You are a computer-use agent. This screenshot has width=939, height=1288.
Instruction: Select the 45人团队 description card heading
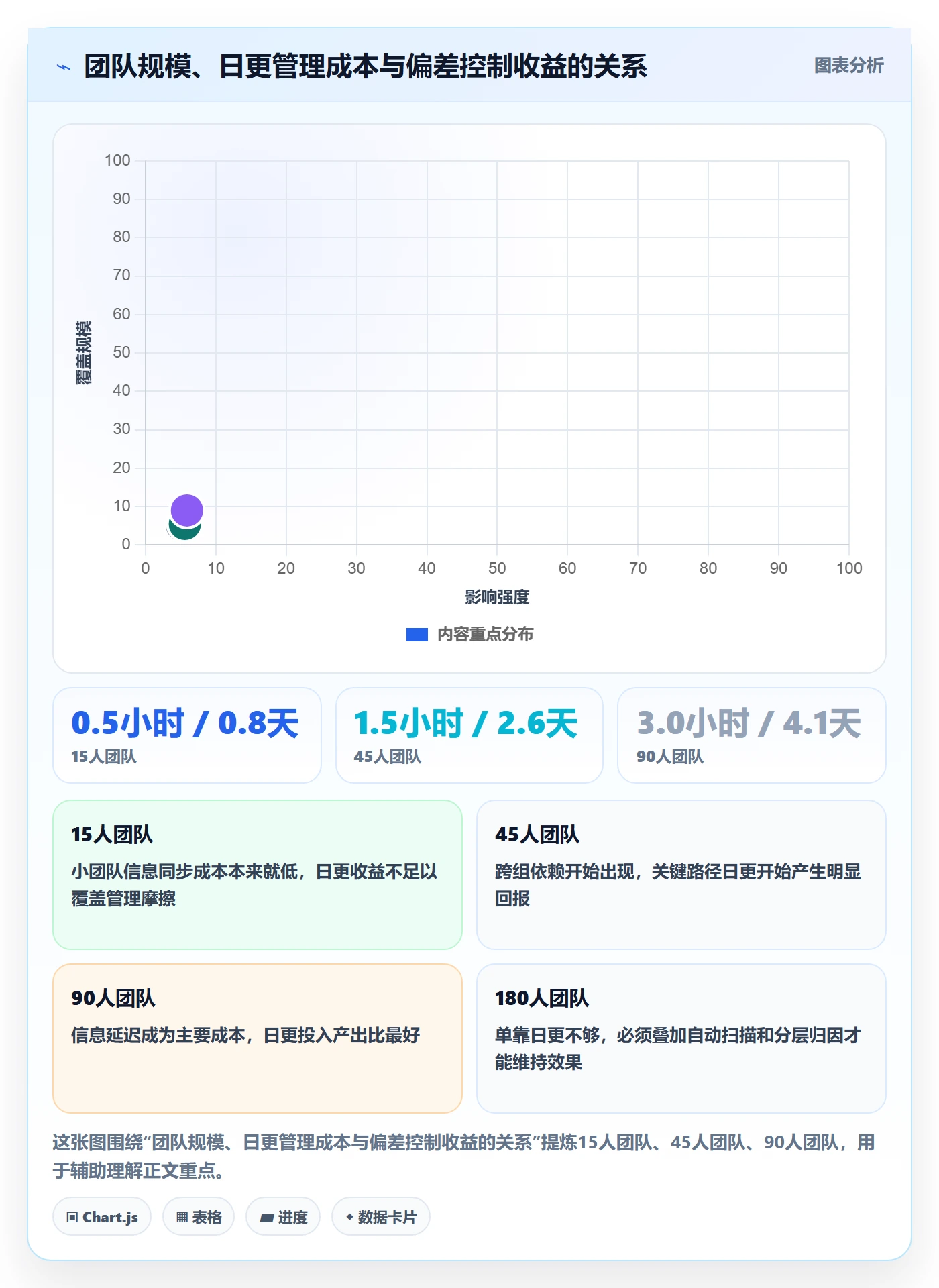[537, 835]
